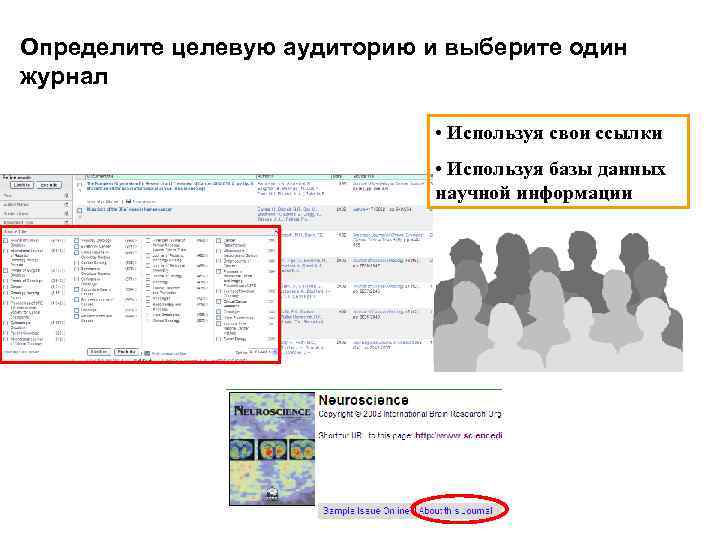Tick the checkbox of the first search result
Viewport: 720px width, 540px height.
pos(79,186)
